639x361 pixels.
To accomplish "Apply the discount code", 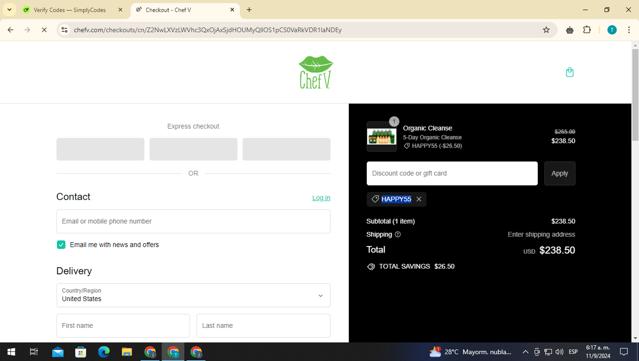I will pyautogui.click(x=560, y=173).
